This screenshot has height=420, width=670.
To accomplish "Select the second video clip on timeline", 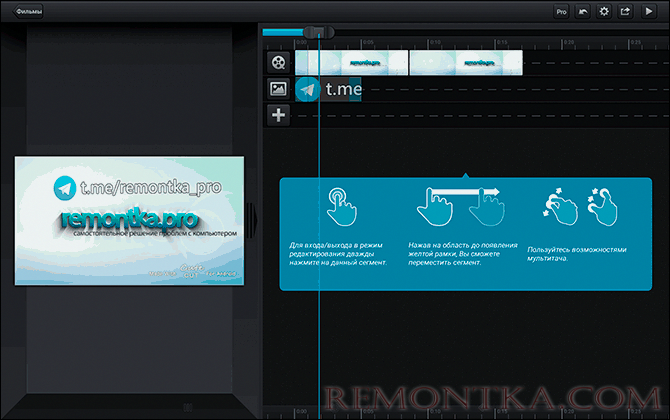I will [x=466, y=62].
